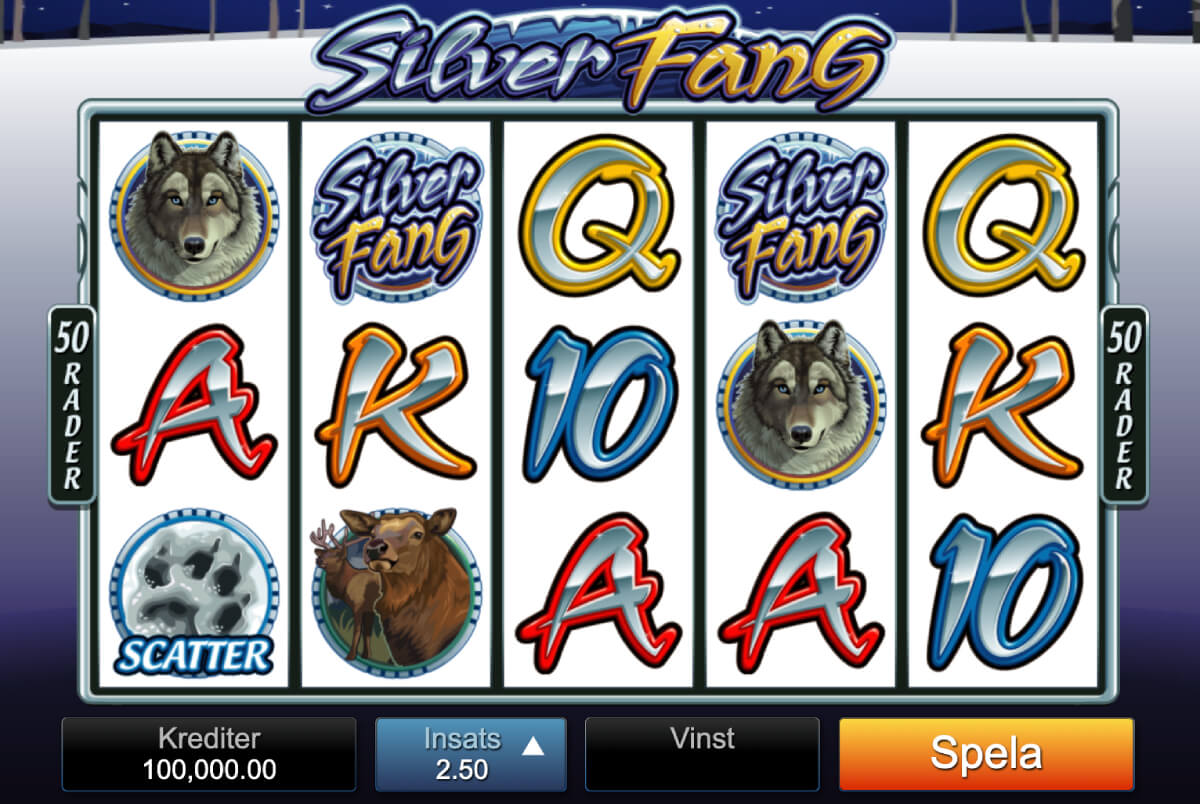
Task: Select the elk symbol on reel two
Action: point(396,587)
